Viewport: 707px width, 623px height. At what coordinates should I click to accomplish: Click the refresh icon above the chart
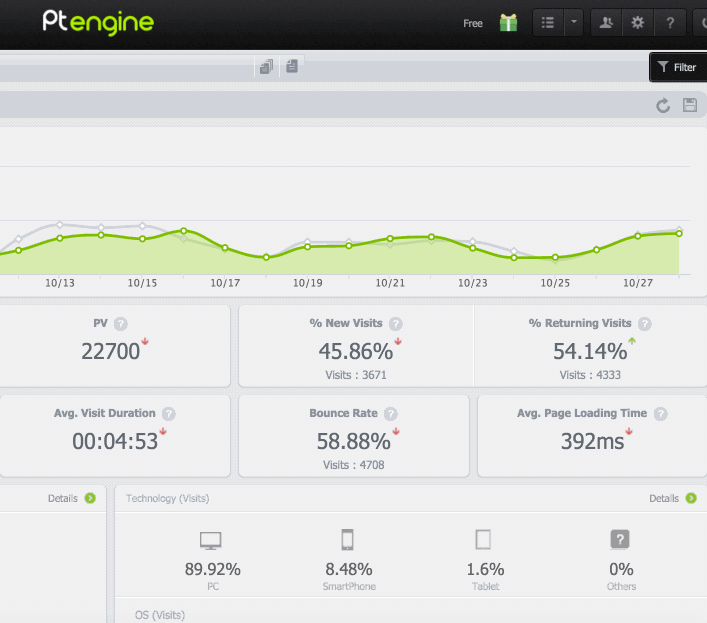pos(662,106)
